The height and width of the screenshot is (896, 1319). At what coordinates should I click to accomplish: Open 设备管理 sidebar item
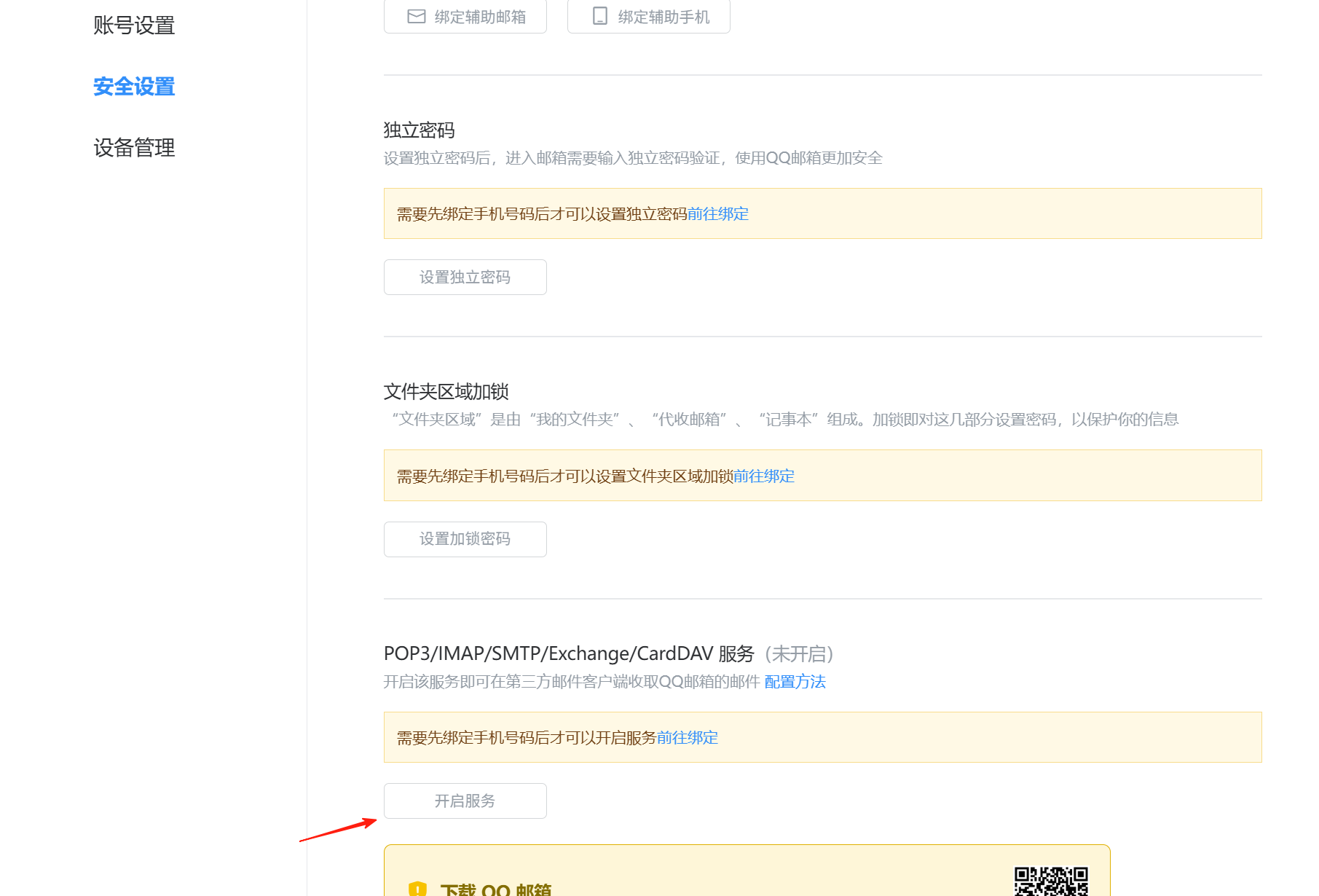click(x=134, y=148)
